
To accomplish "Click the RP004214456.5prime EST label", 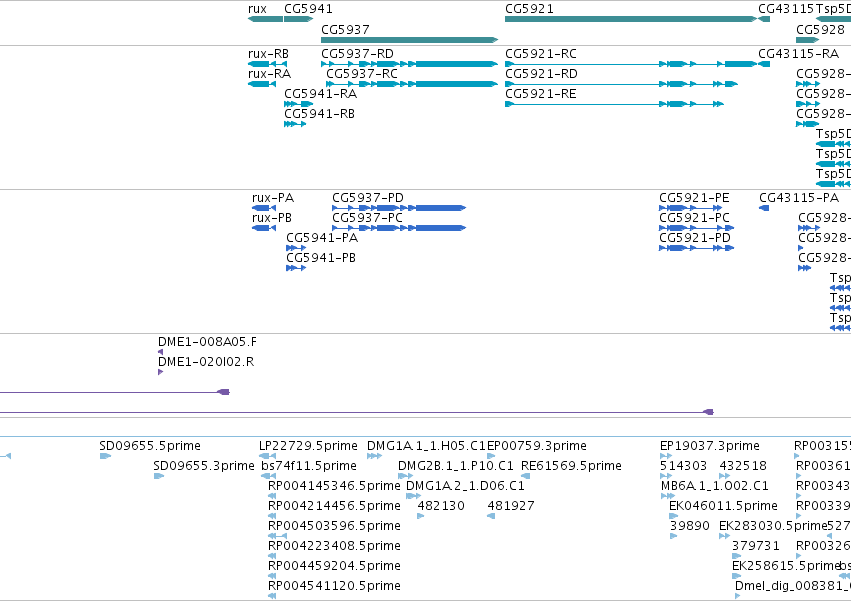I will coord(334,506).
